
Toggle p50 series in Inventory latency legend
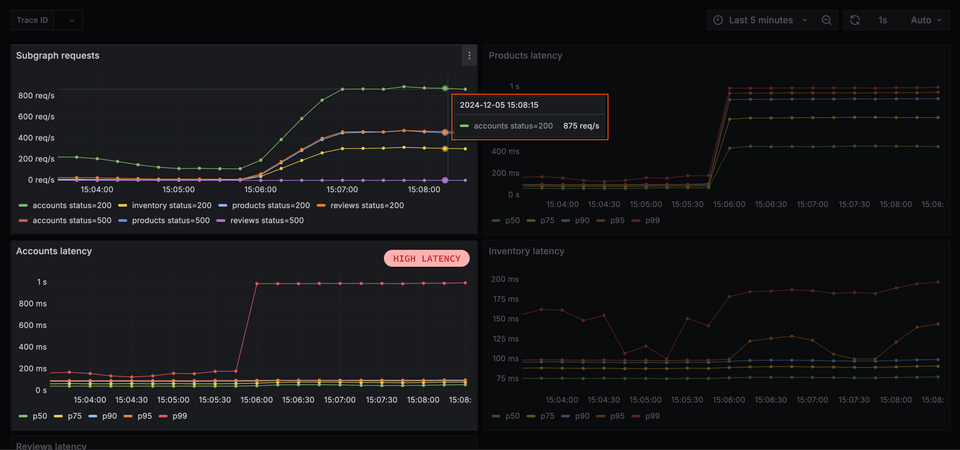pyautogui.click(x=505, y=416)
